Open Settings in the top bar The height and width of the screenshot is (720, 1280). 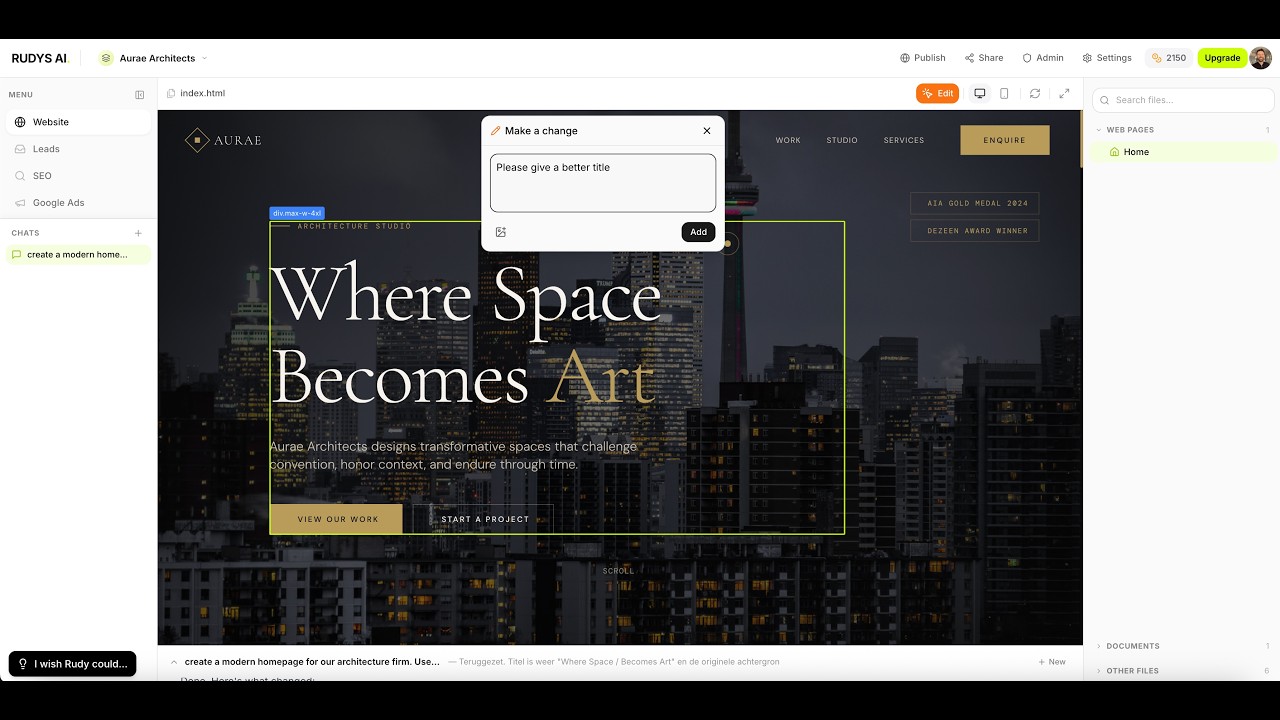(1107, 58)
